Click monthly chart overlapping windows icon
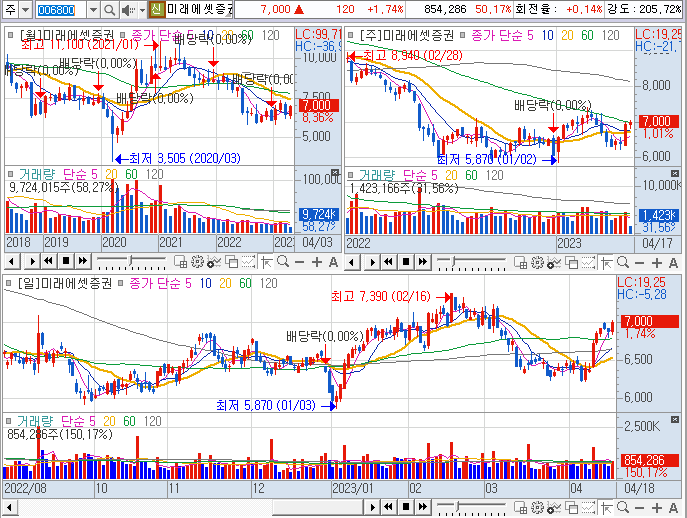Viewport: 687px width, 518px height. [231, 262]
